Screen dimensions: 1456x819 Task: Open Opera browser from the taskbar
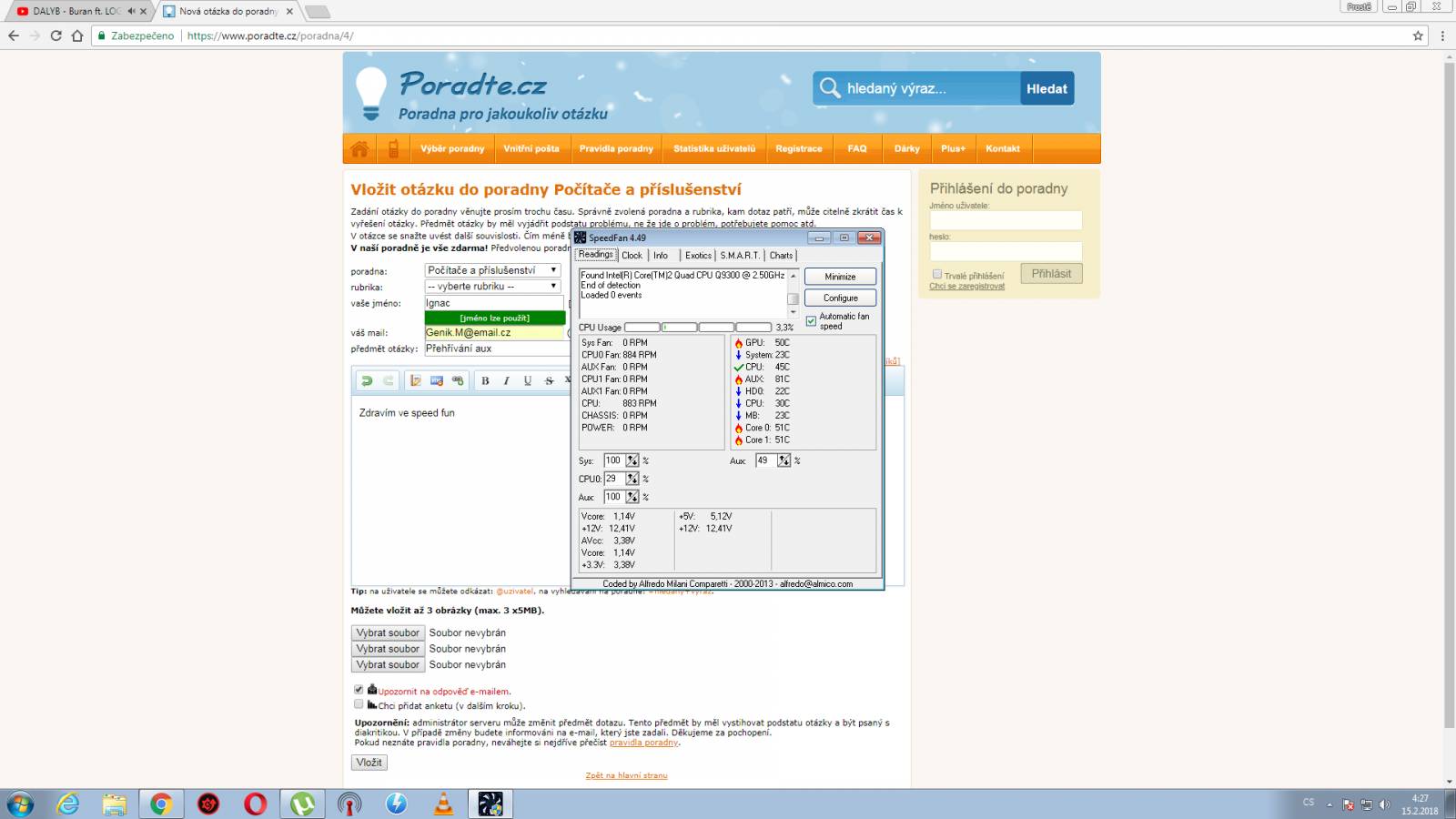click(x=256, y=804)
